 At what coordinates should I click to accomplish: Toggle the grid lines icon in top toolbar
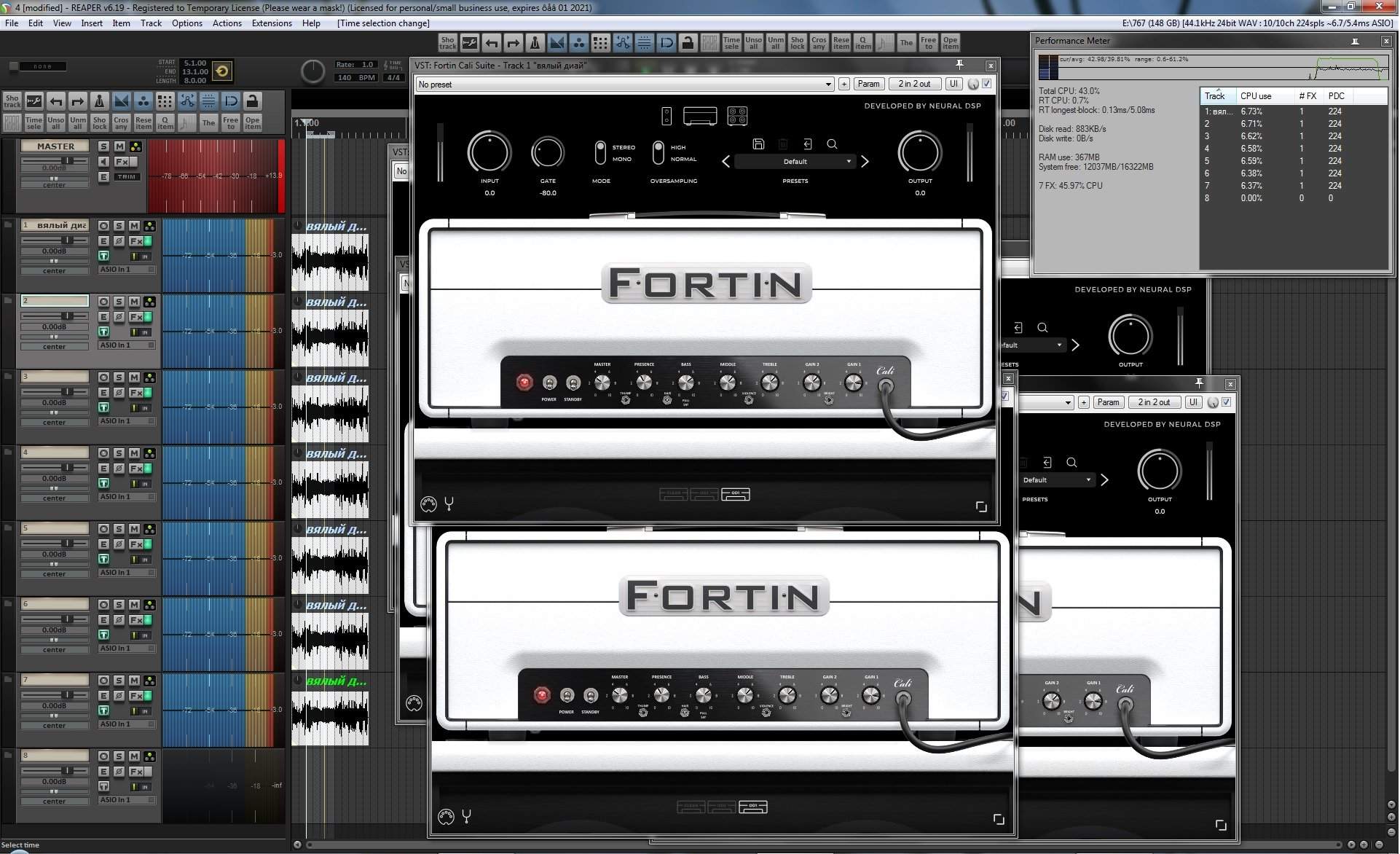click(x=645, y=43)
